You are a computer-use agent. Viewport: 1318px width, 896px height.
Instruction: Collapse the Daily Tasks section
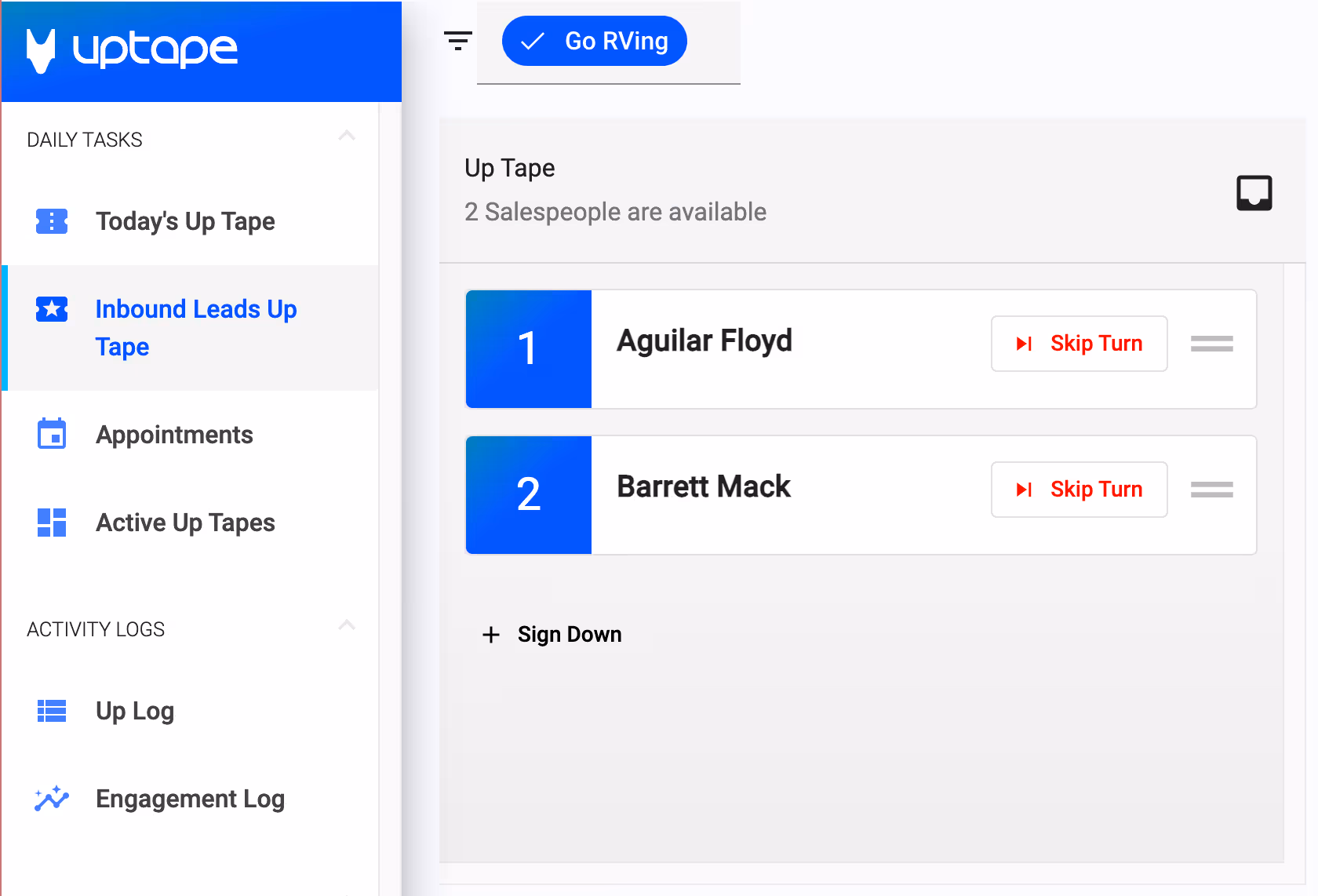tap(346, 137)
